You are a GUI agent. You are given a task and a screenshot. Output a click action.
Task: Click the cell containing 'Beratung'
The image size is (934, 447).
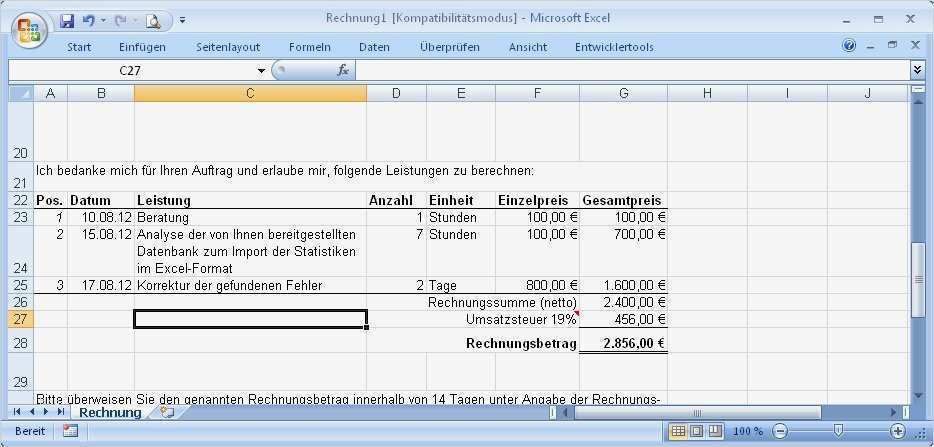point(250,218)
